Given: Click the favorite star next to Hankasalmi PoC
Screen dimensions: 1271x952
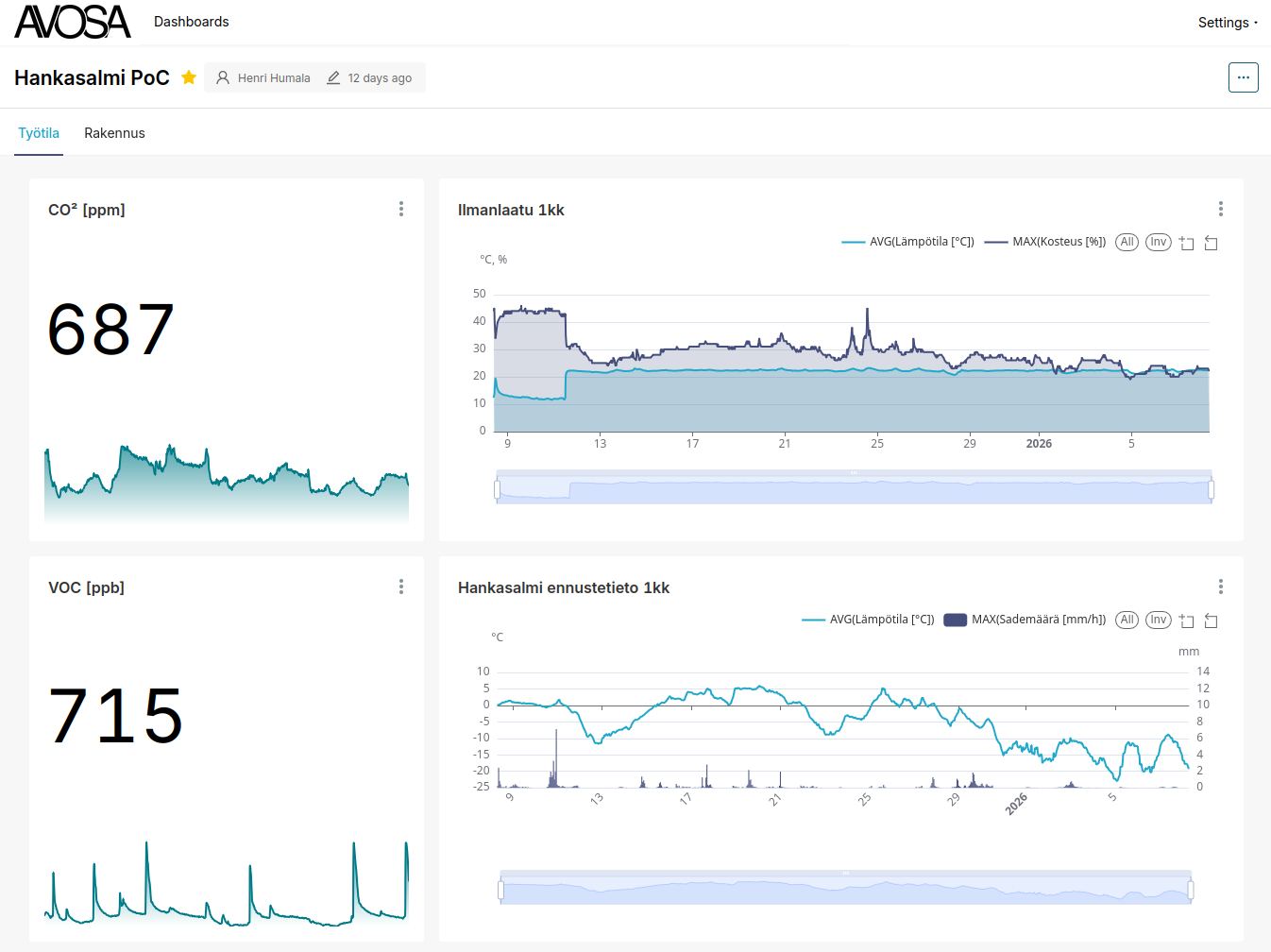Looking at the screenshot, I should tap(189, 77).
